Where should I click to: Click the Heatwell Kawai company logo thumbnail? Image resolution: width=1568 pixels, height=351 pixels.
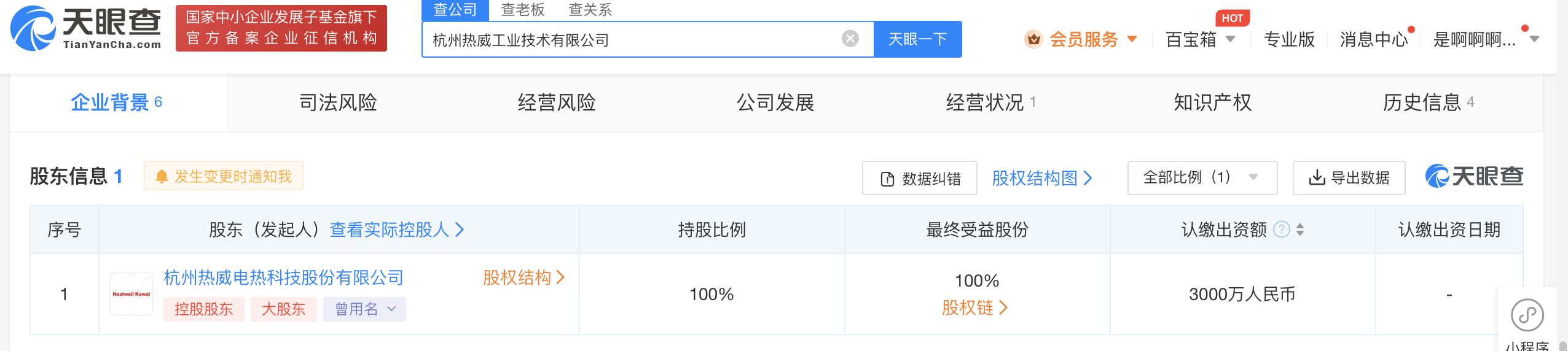[131, 294]
